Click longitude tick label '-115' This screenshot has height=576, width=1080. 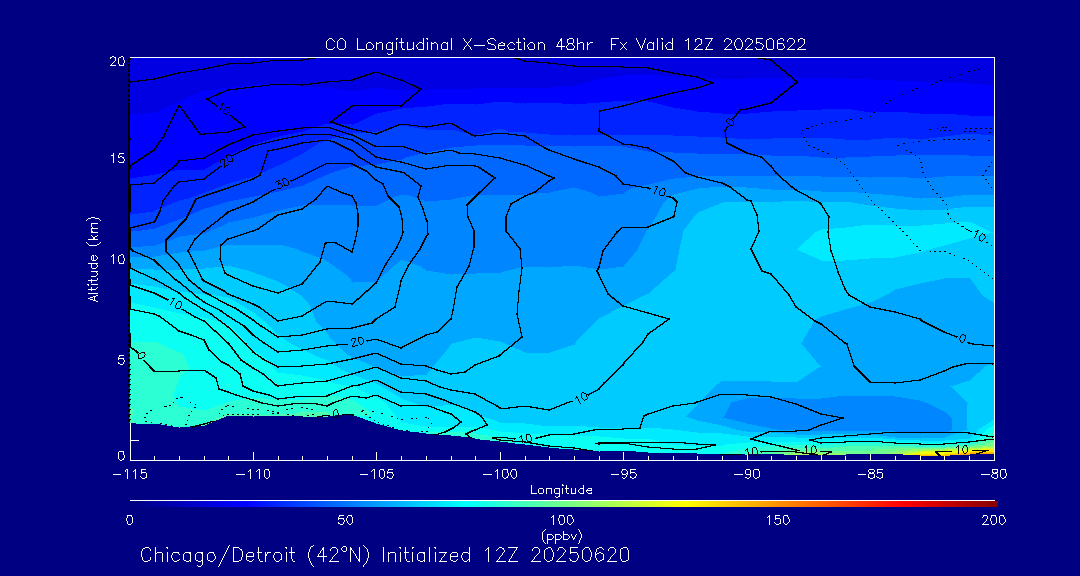click(129, 475)
